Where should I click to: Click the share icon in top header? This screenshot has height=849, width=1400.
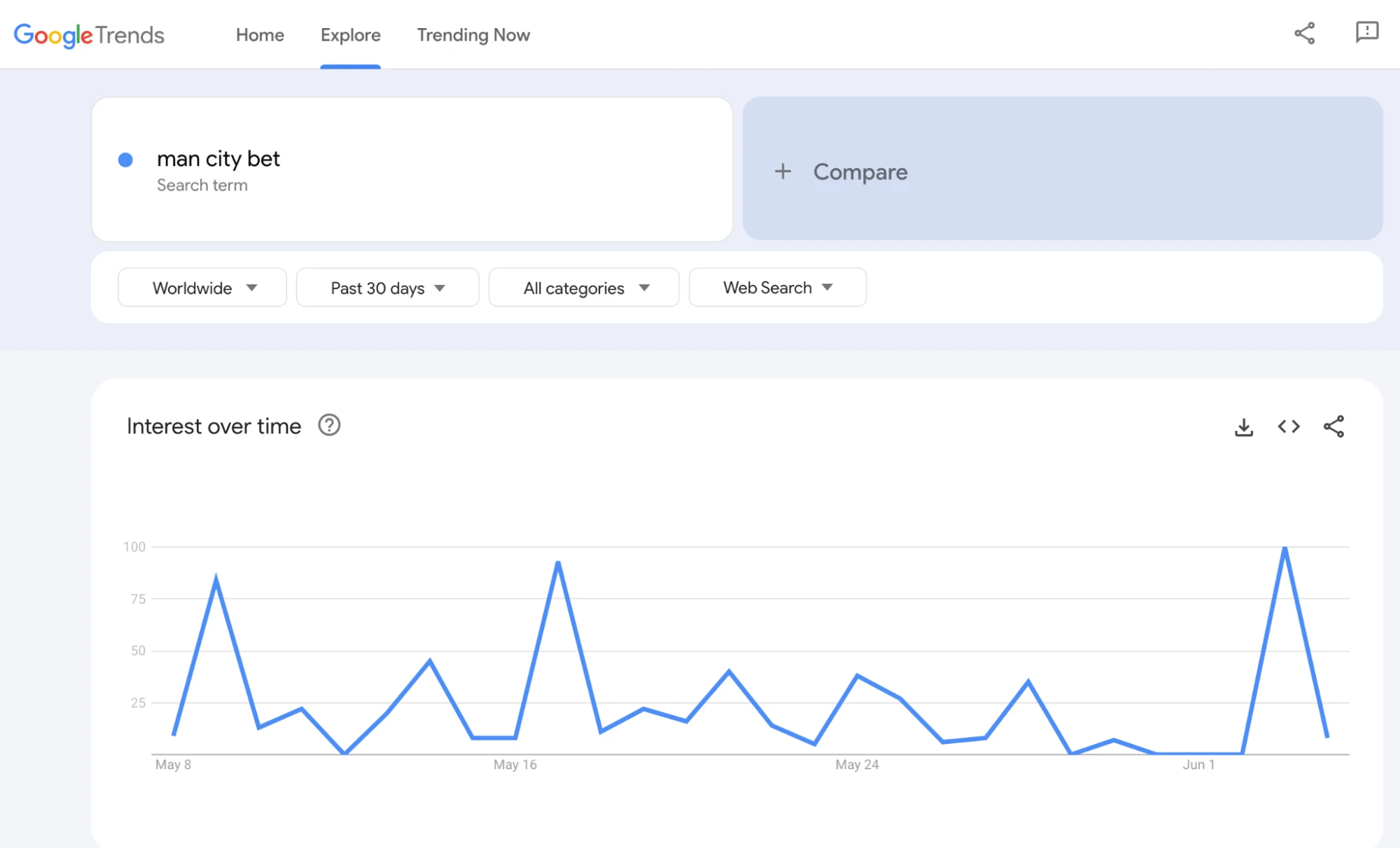tap(1305, 33)
